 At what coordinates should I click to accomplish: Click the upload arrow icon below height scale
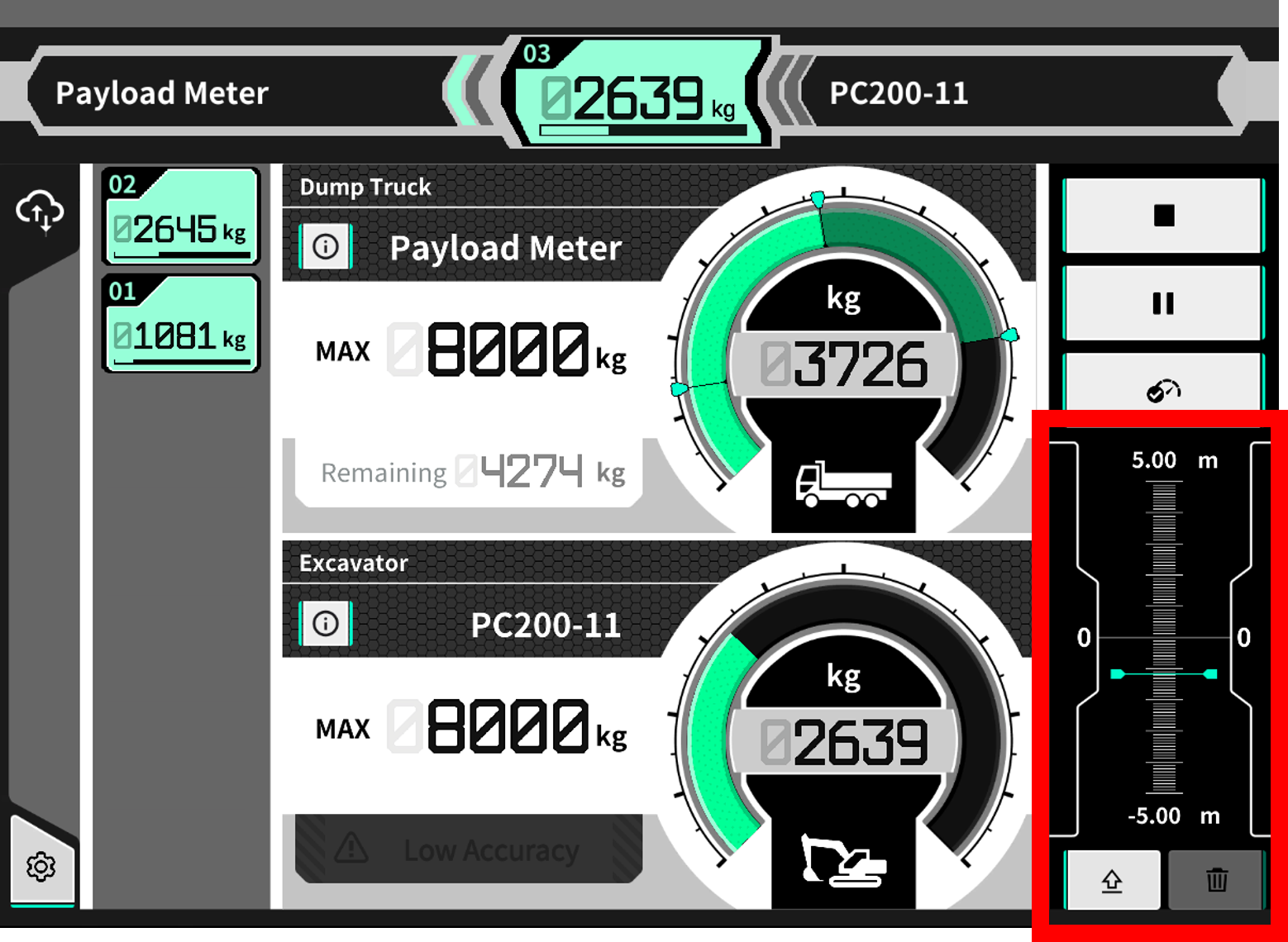tap(1112, 881)
